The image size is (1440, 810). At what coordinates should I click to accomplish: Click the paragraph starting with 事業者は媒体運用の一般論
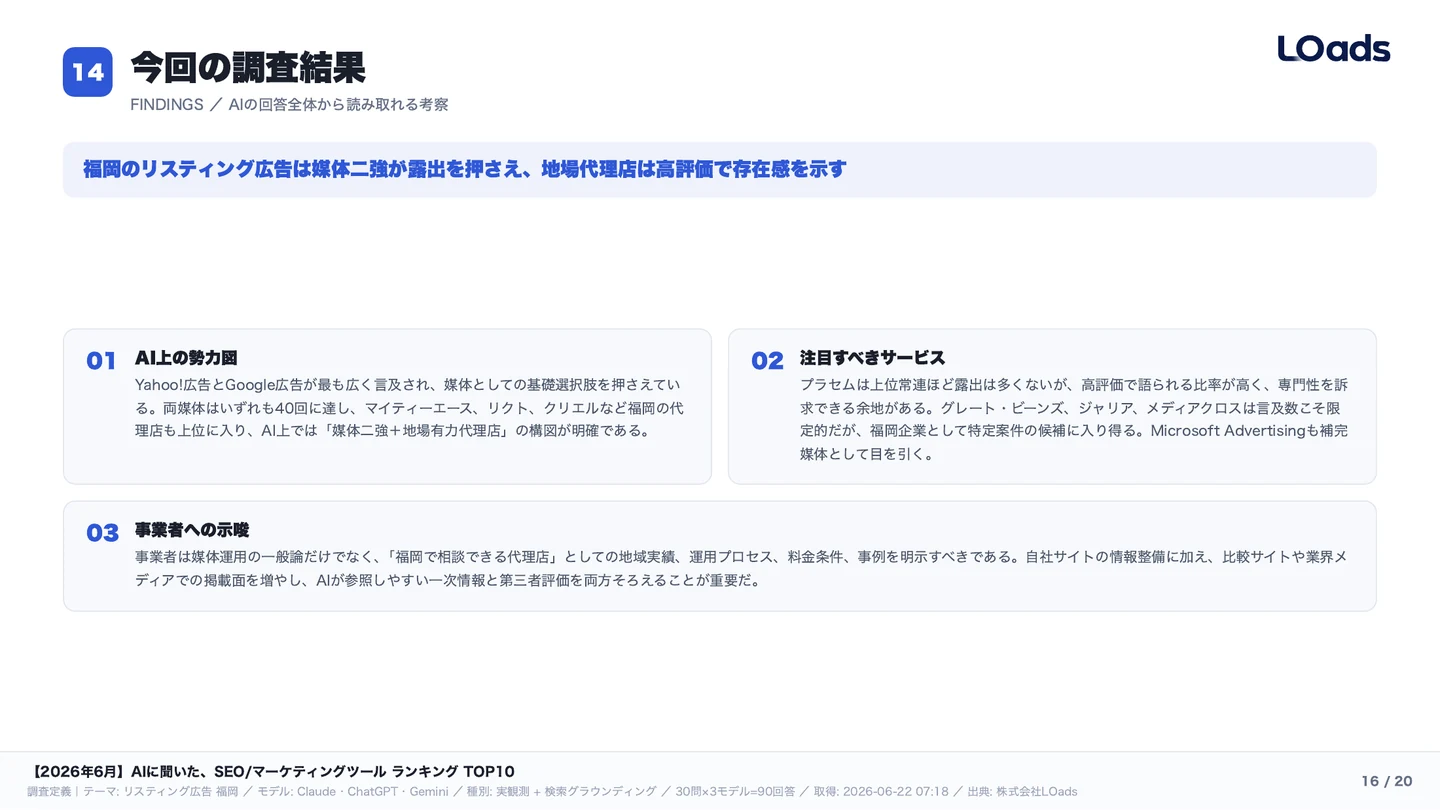(741, 568)
